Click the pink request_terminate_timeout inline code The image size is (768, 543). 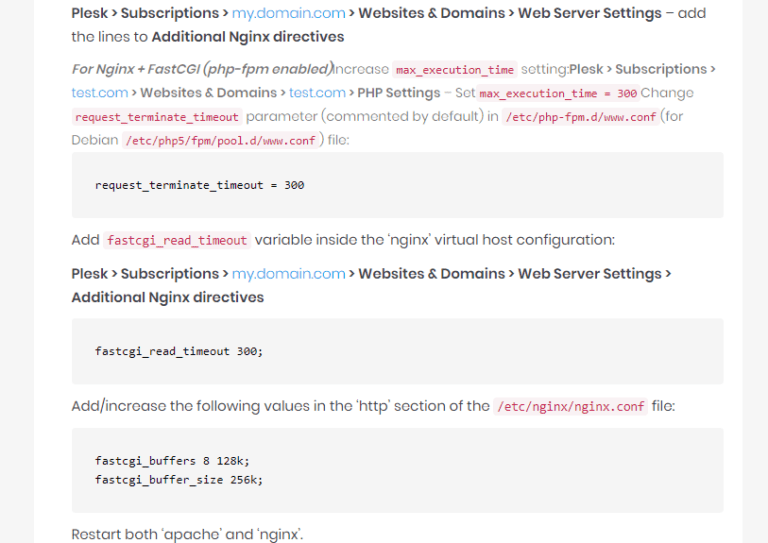[157, 117]
